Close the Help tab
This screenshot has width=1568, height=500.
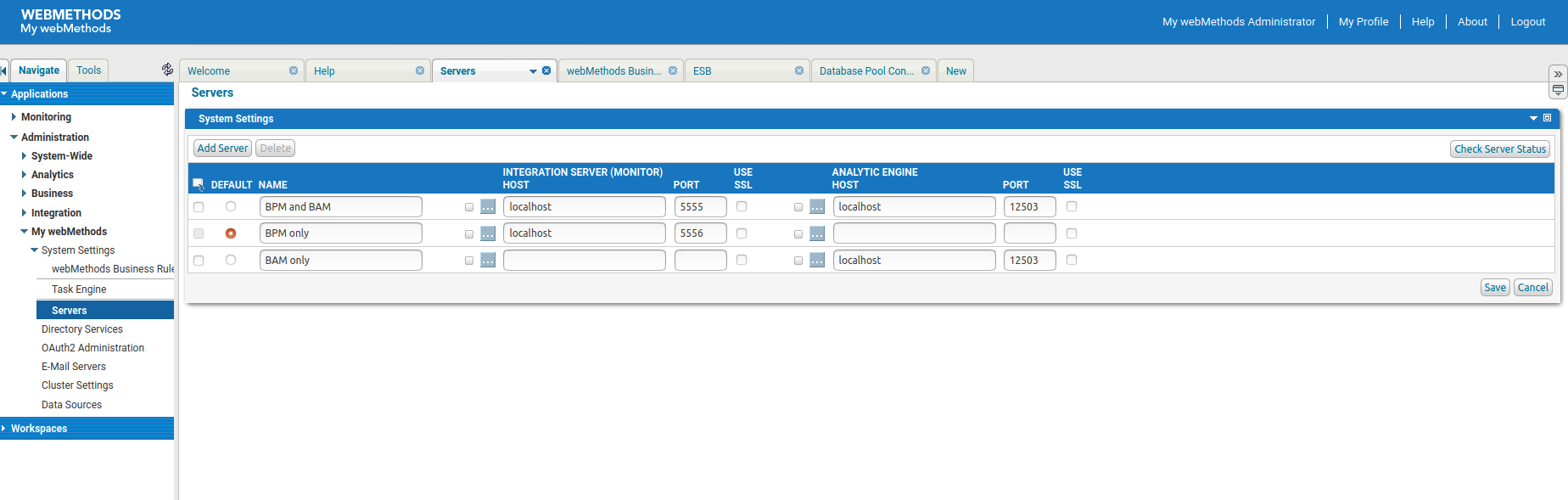tap(420, 70)
